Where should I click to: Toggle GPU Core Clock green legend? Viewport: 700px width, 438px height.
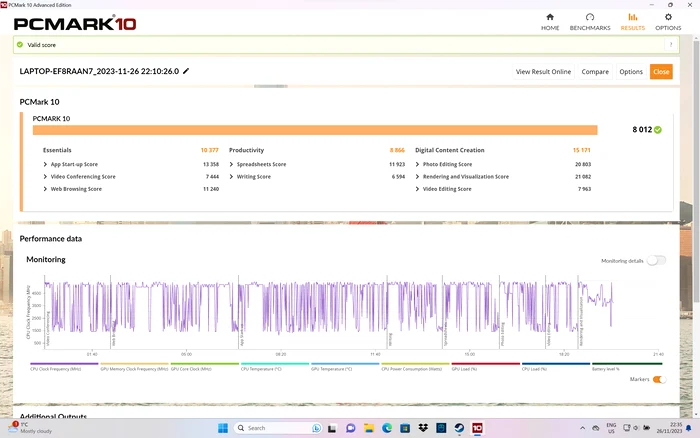[204, 367]
